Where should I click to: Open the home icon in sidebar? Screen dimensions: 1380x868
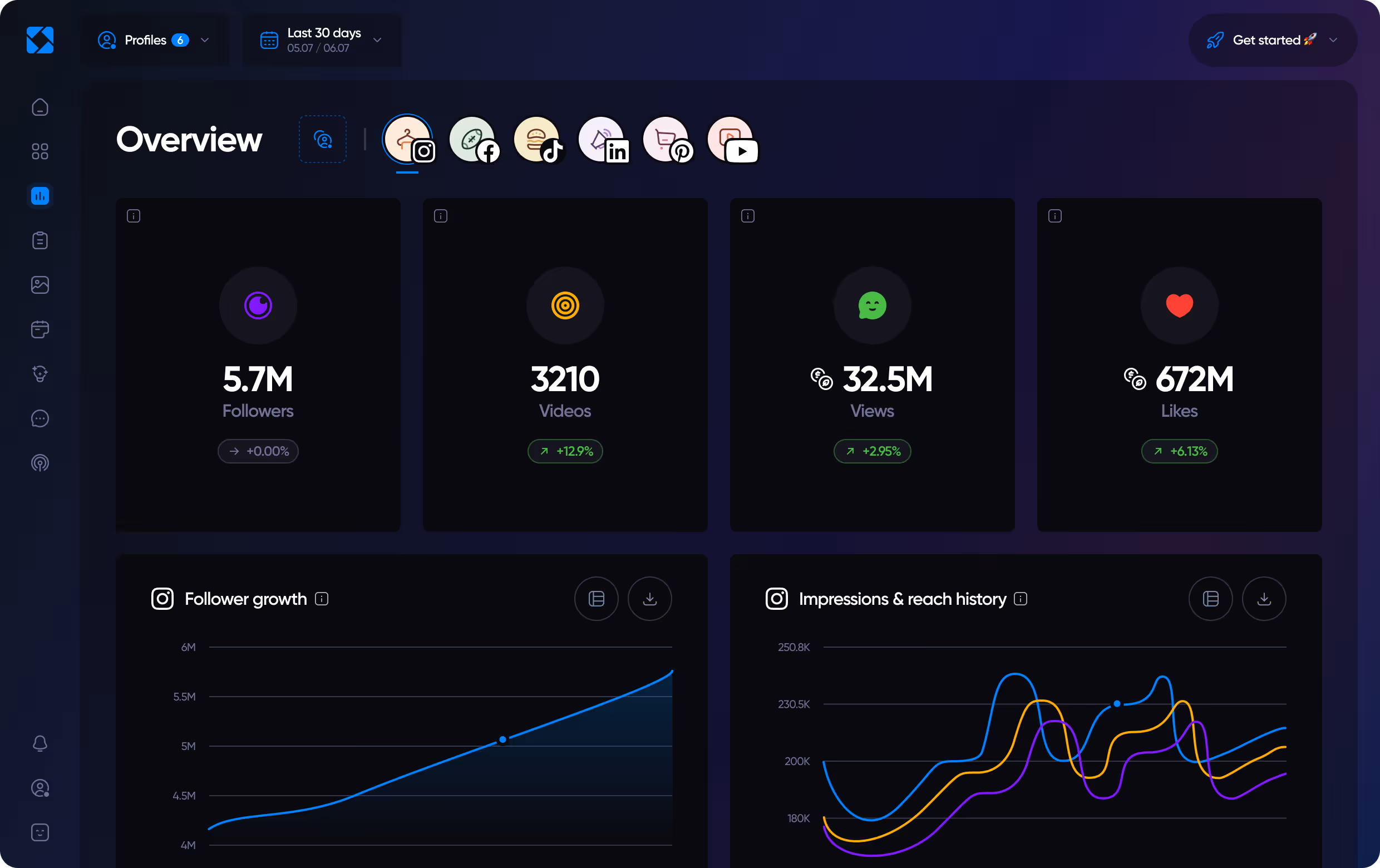(x=40, y=107)
